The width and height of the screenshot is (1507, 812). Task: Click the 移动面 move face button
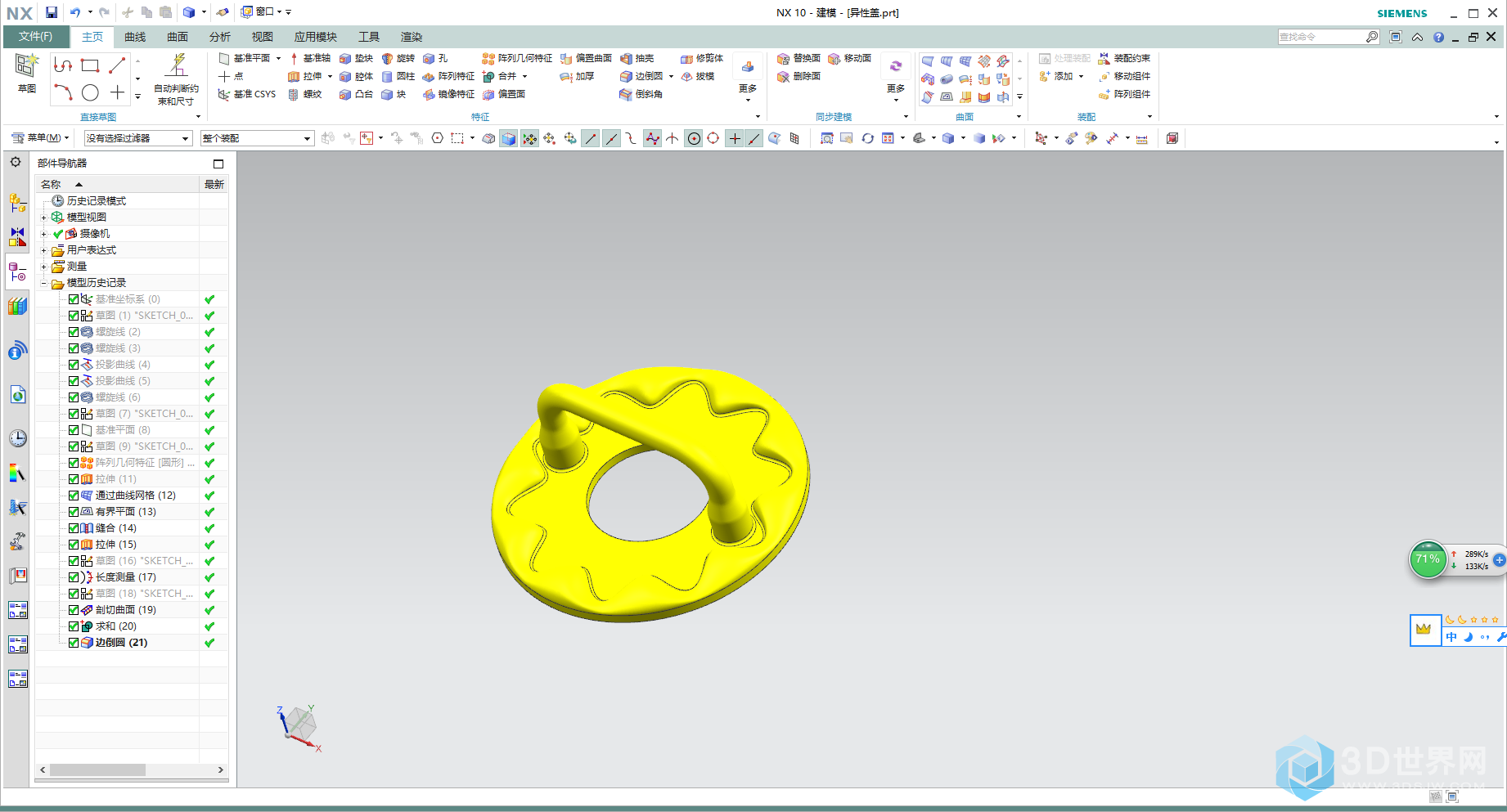(850, 58)
